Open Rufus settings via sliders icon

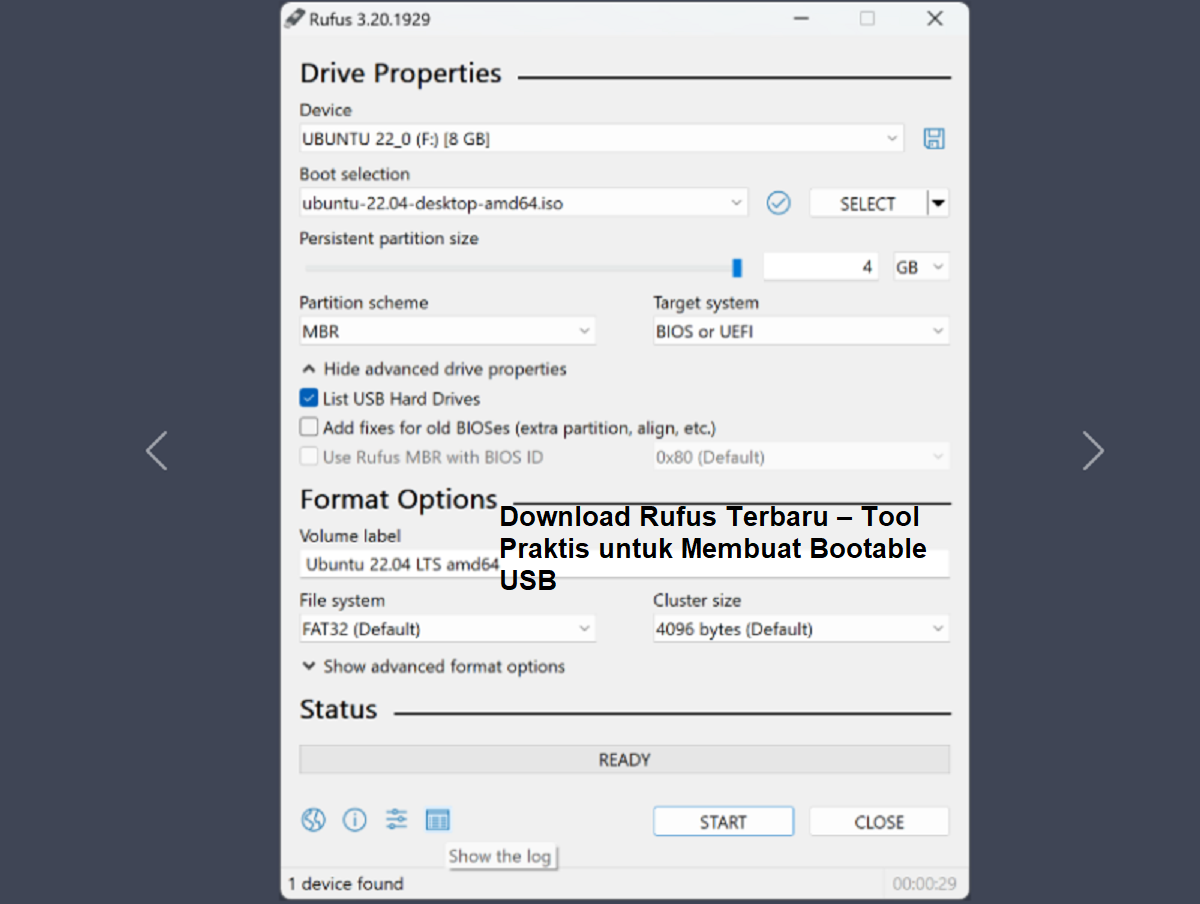click(x=396, y=819)
